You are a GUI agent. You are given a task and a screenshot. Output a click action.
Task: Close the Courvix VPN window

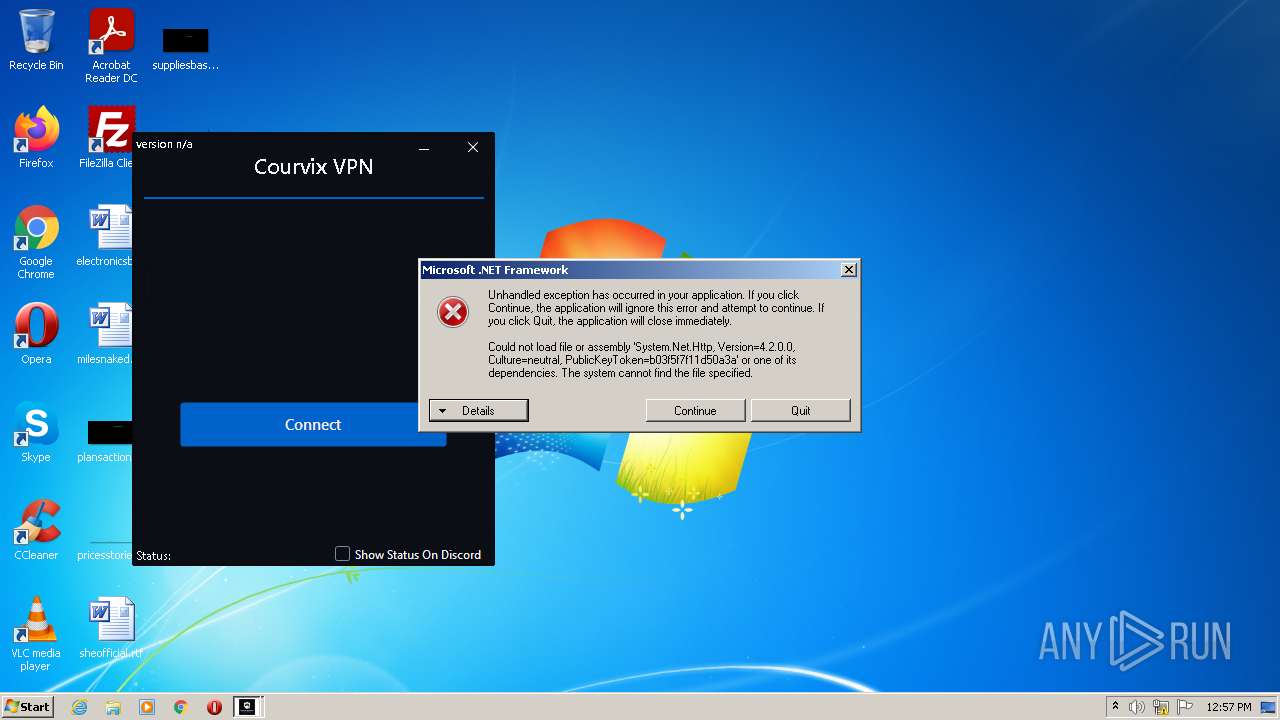click(x=473, y=148)
